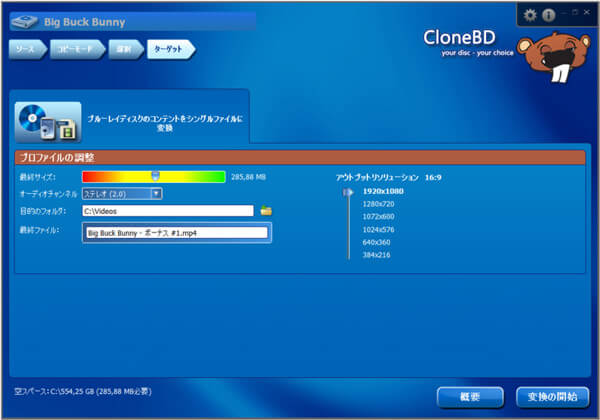
Task: Click the info icon in title bar
Action: click(549, 15)
